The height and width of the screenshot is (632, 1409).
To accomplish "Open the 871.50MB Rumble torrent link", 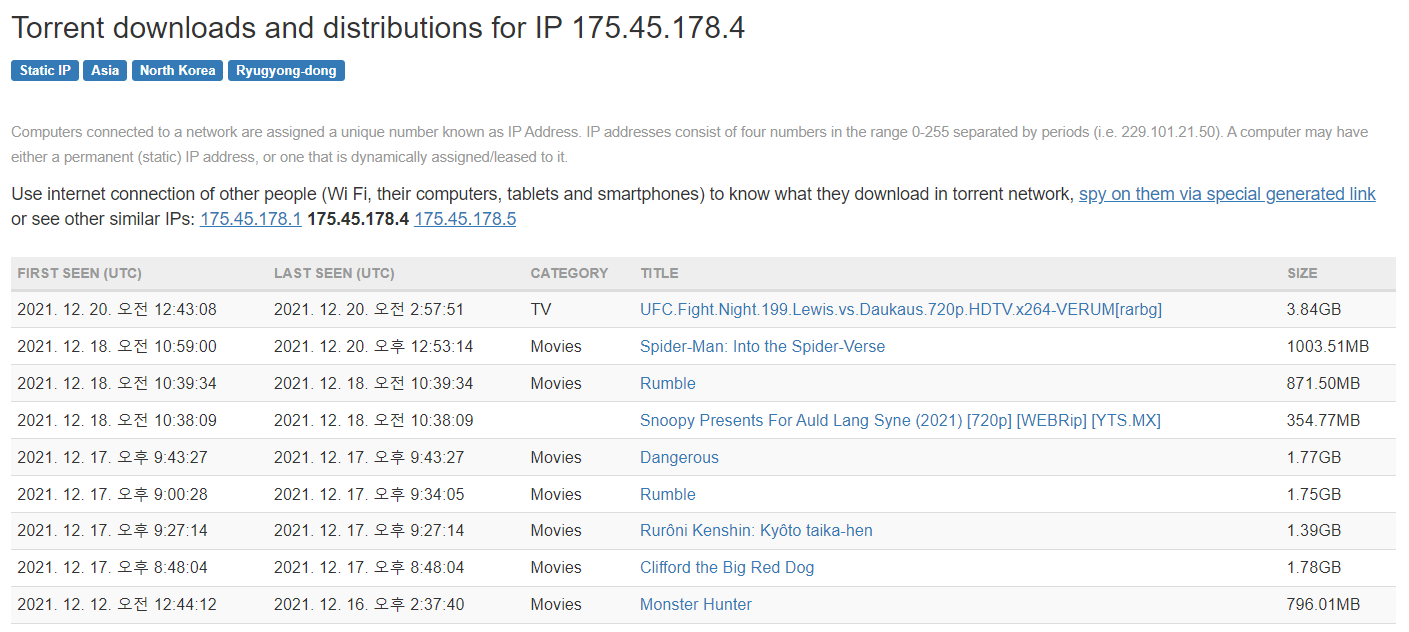I will click(667, 384).
